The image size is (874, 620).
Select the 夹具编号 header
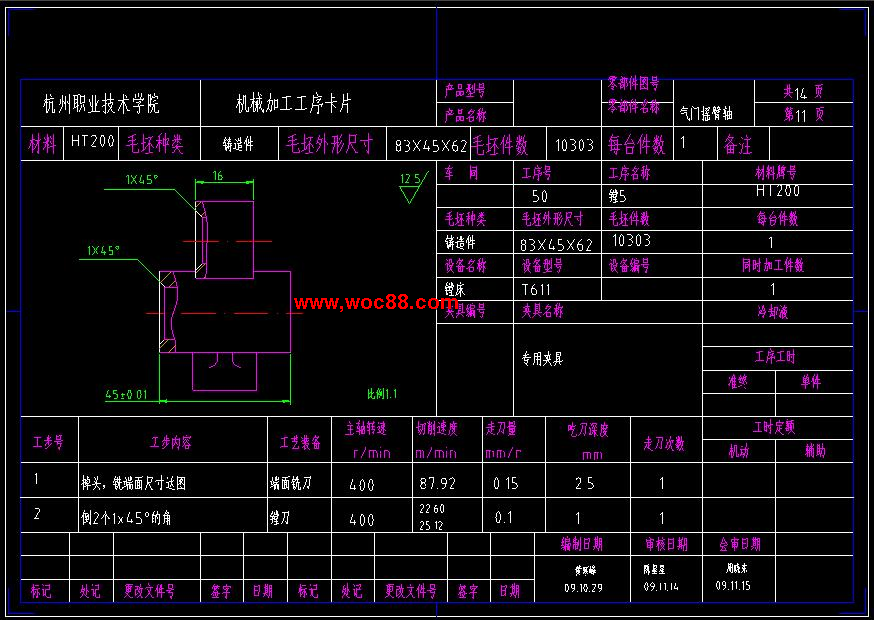tap(465, 311)
